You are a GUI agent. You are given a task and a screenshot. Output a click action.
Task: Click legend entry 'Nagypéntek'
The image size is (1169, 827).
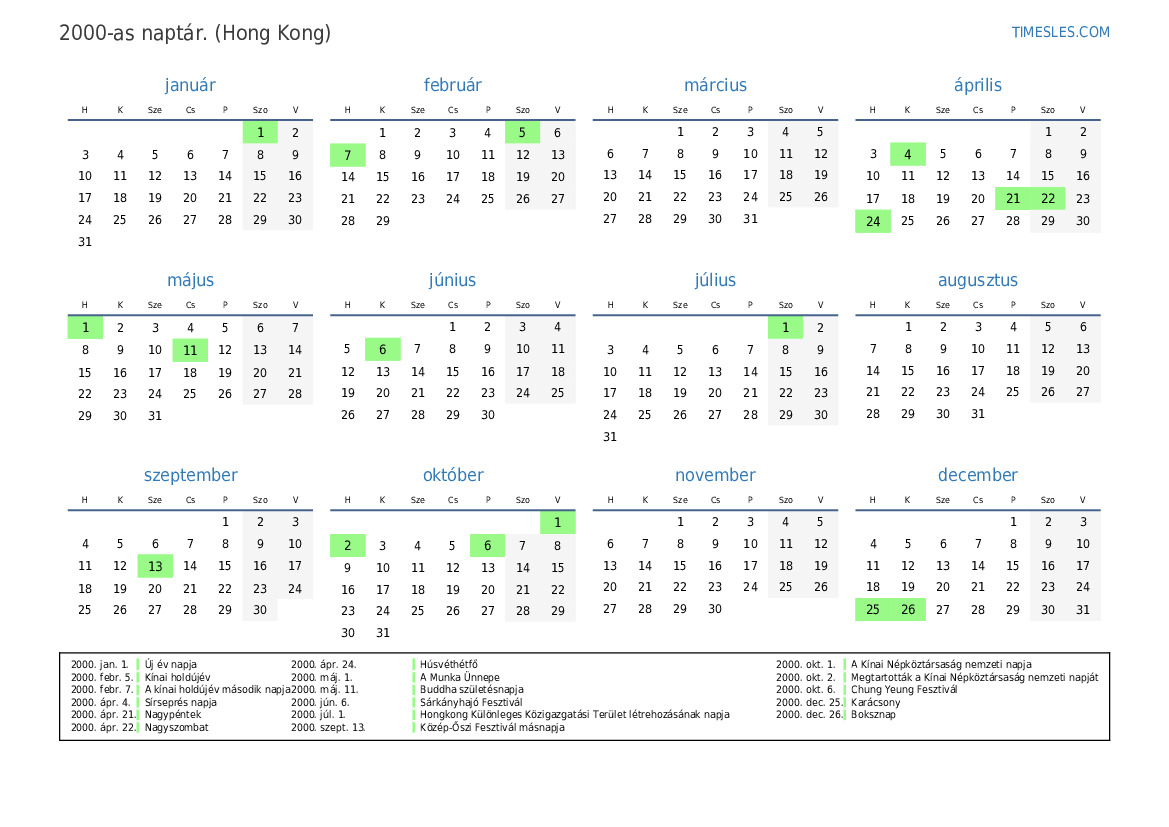tap(173, 714)
